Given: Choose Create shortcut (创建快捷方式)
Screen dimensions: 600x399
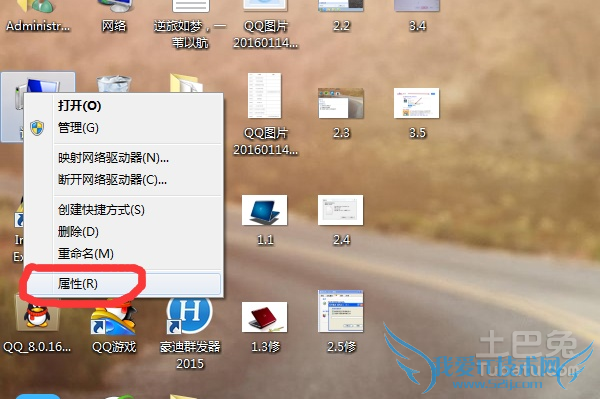Looking at the screenshot, I should point(124,210).
